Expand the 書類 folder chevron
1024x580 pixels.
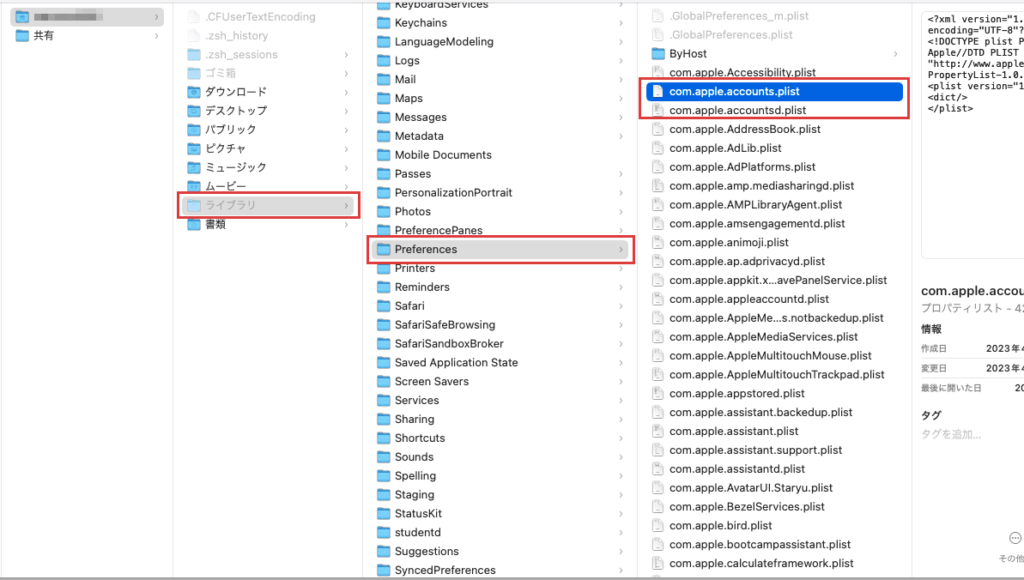[346, 225]
